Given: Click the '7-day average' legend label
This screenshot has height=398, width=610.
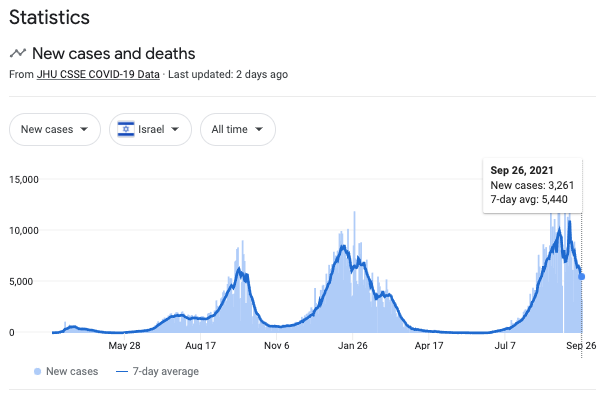Looking at the screenshot, I should [x=166, y=372].
